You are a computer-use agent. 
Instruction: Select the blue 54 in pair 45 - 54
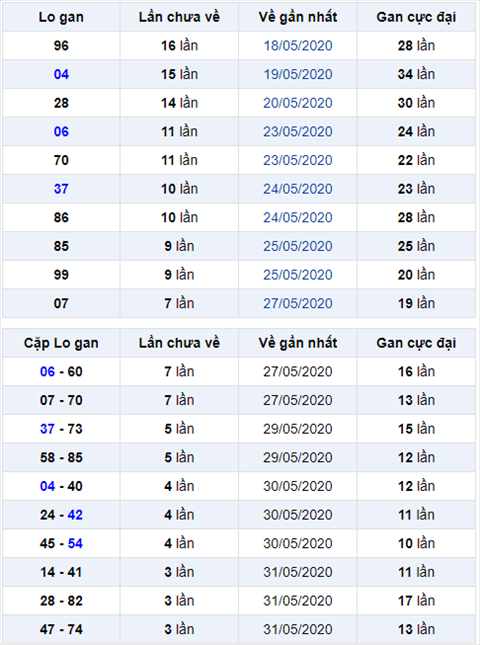click(x=75, y=543)
